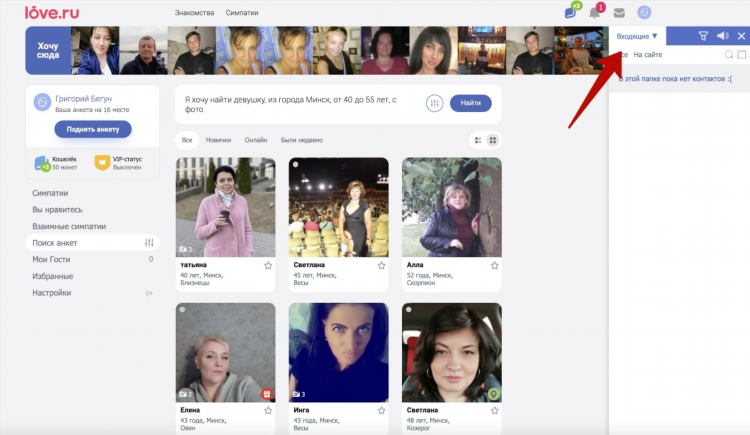The width and height of the screenshot is (750, 435).
Task: Expand the Входящие folder dropdown
Action: click(637, 36)
